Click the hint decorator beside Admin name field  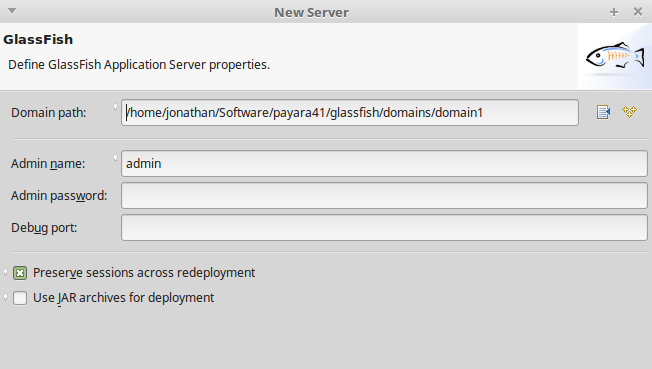(116, 158)
